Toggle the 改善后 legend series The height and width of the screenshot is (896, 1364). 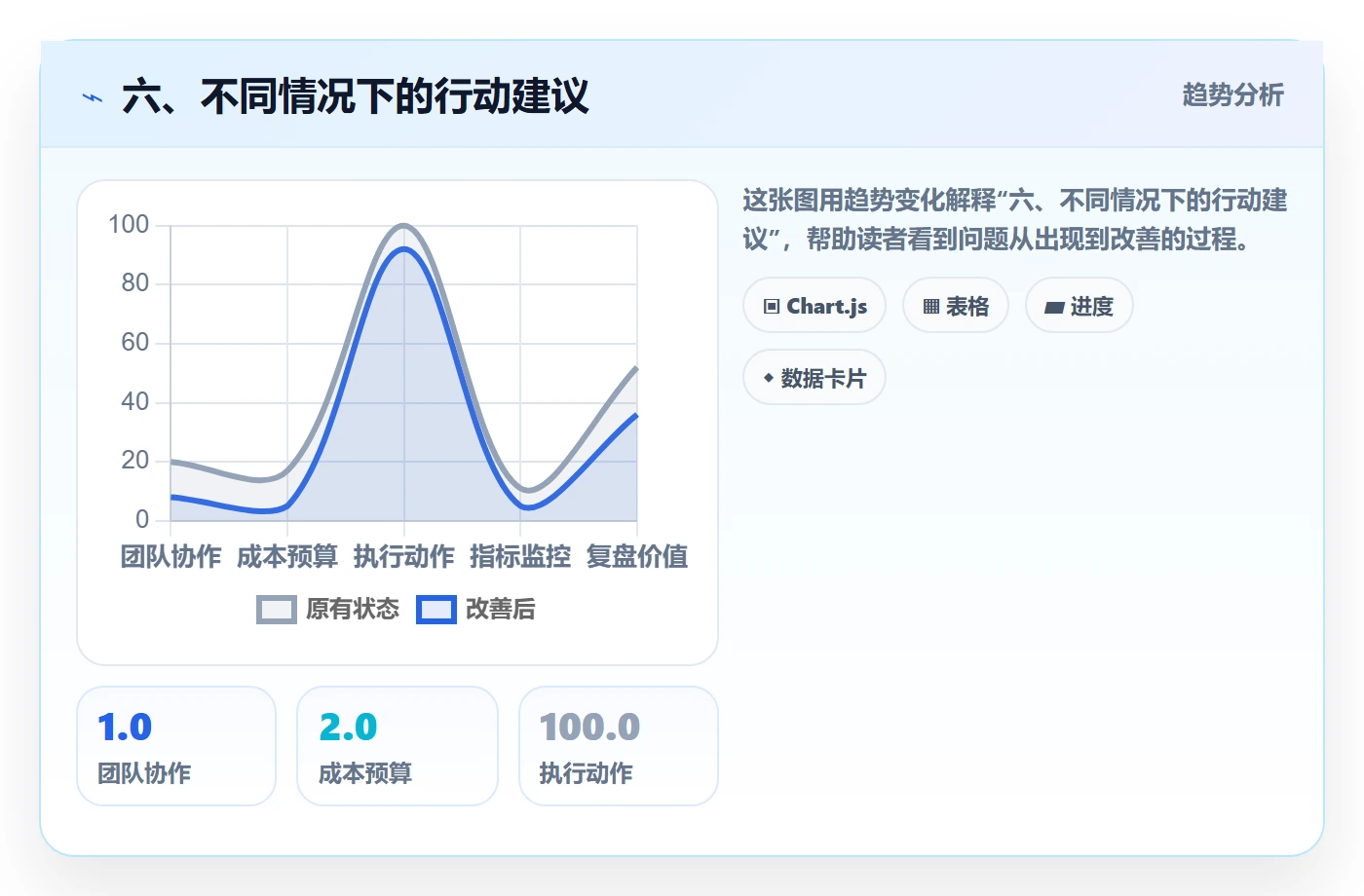click(476, 610)
